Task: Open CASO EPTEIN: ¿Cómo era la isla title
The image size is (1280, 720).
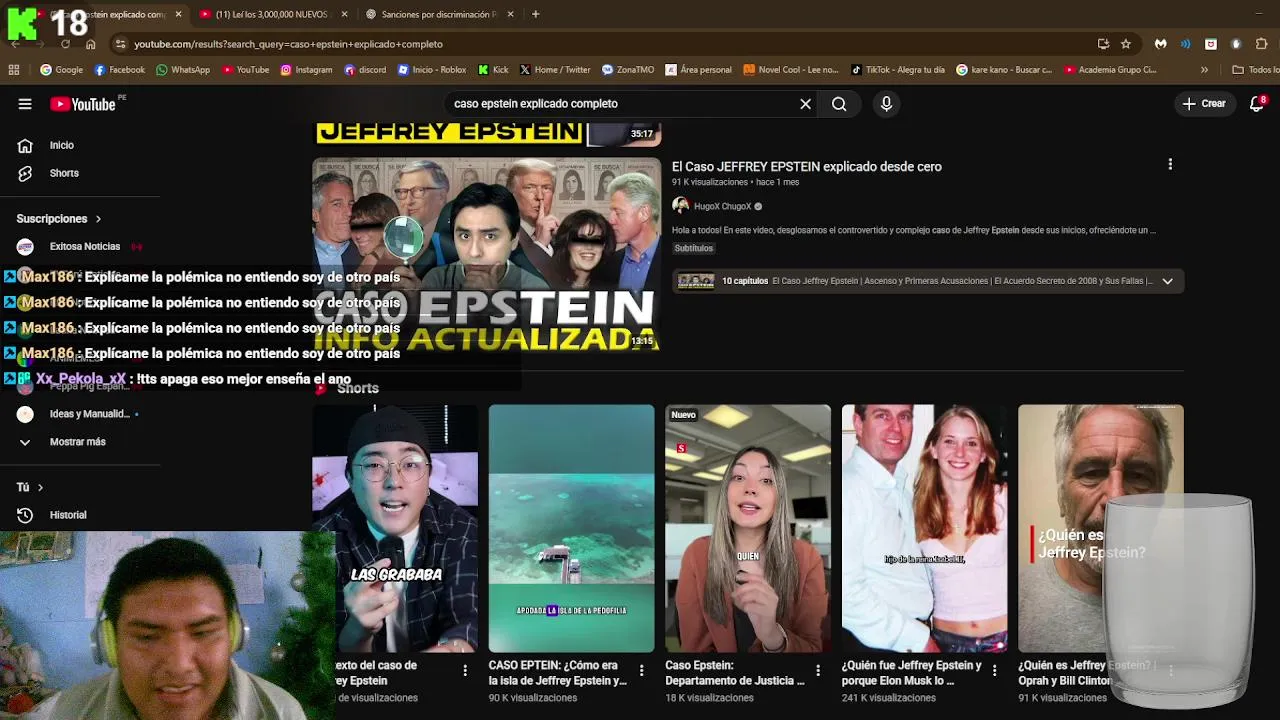Action: pyautogui.click(x=558, y=673)
